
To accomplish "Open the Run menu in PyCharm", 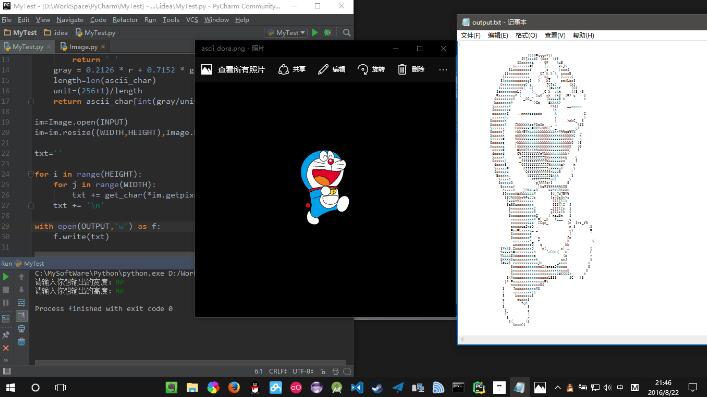I will [x=150, y=20].
